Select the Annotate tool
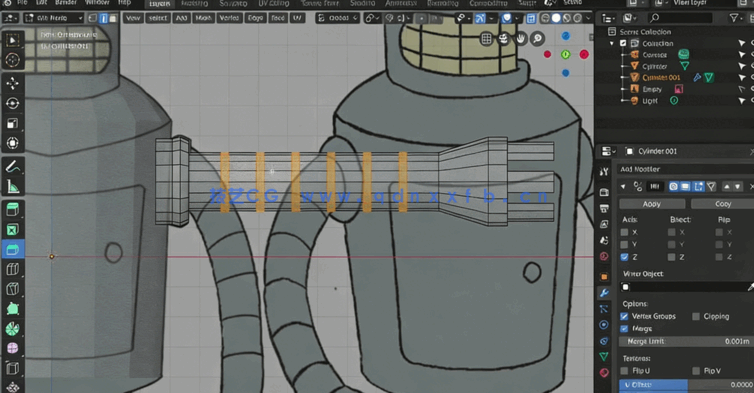754x393 pixels. click(x=13, y=167)
